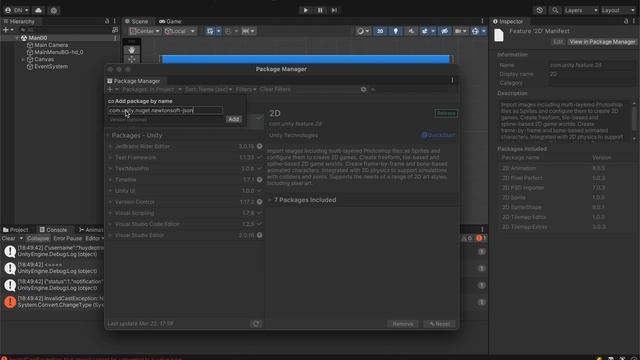
Task: Open the account dropdown in the top left
Action: 17,10
